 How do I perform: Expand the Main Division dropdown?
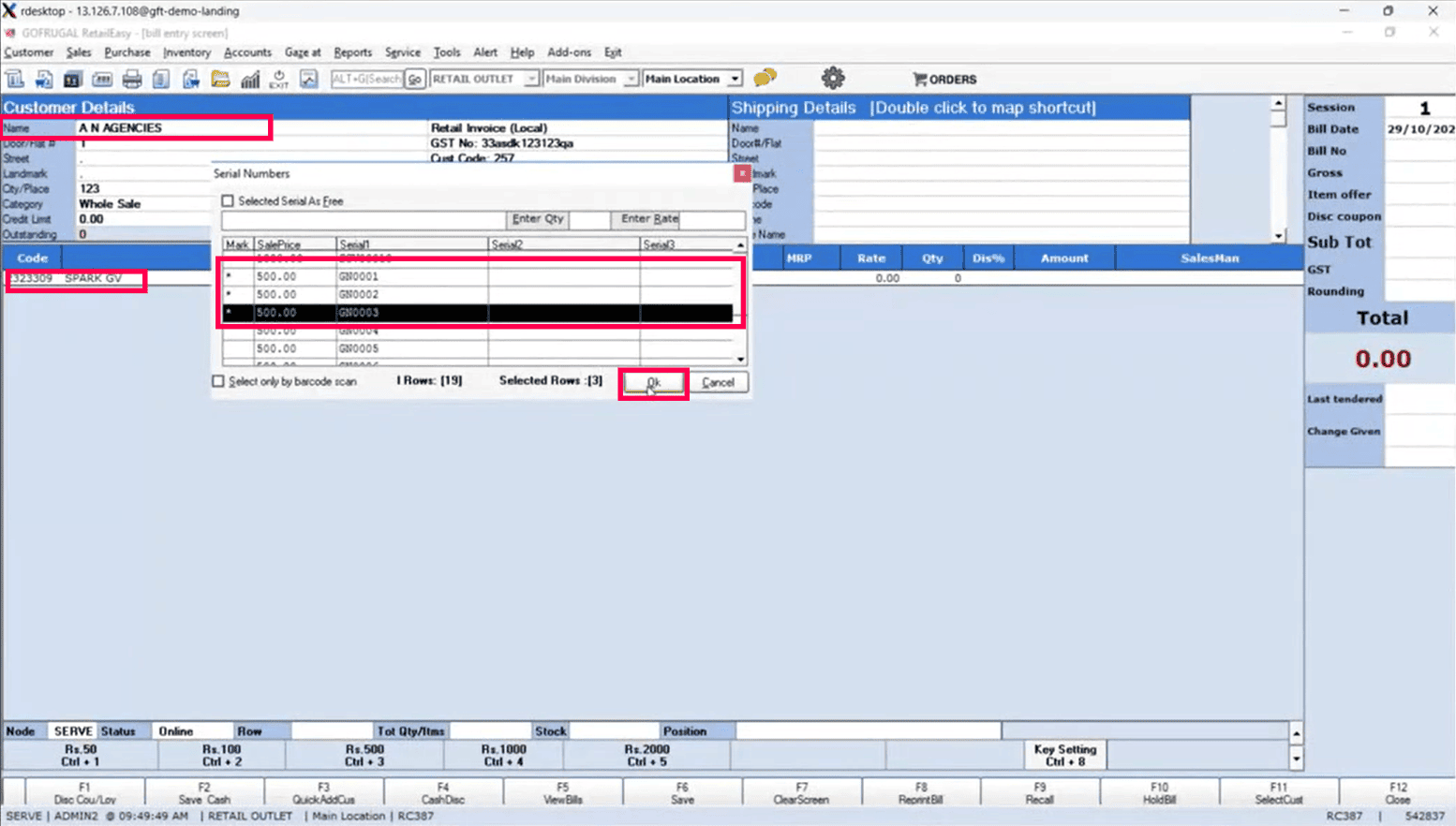(631, 80)
